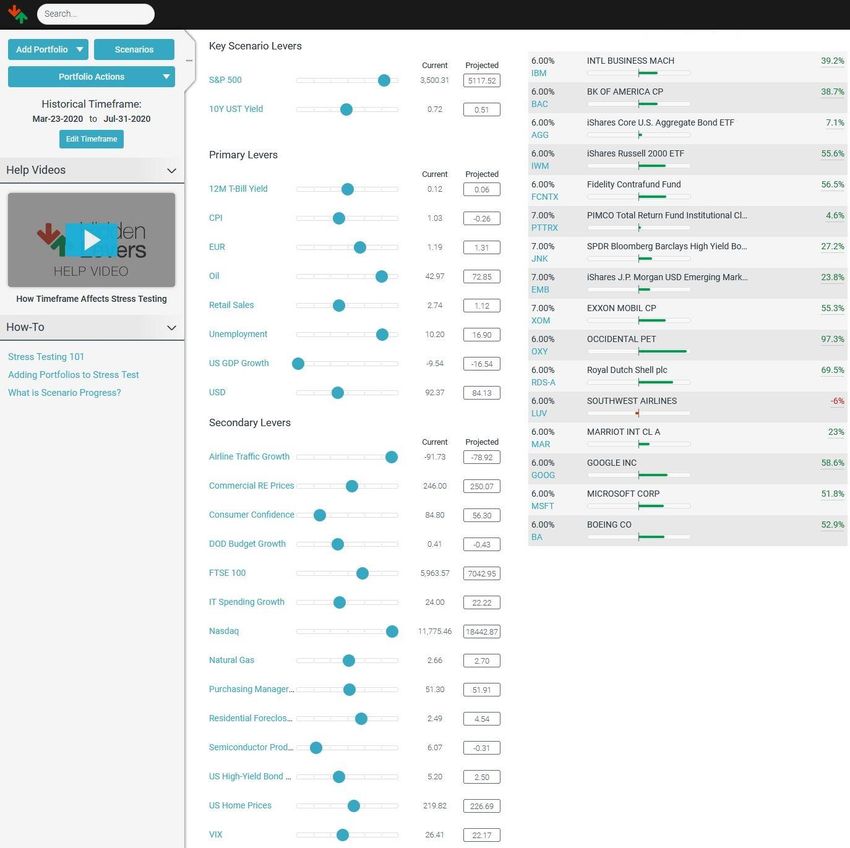Open the FCNTX ticker link
Image resolution: width=850 pixels, height=848 pixels.
tap(545, 197)
